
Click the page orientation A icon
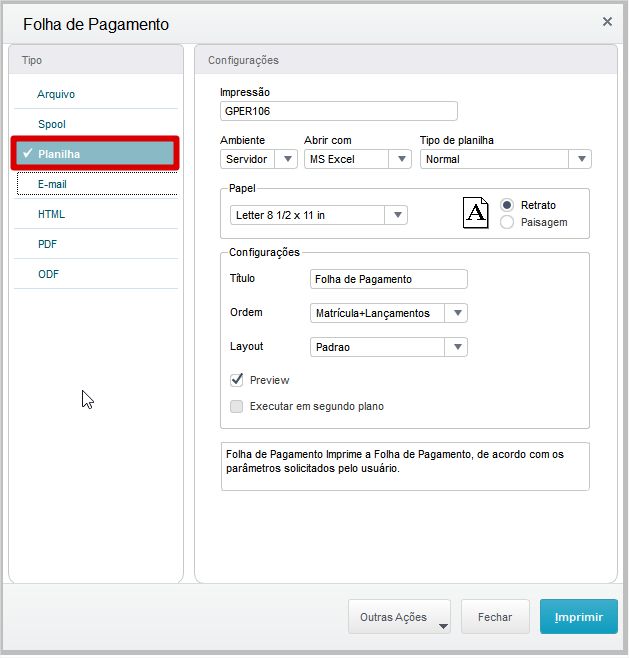pos(475,213)
